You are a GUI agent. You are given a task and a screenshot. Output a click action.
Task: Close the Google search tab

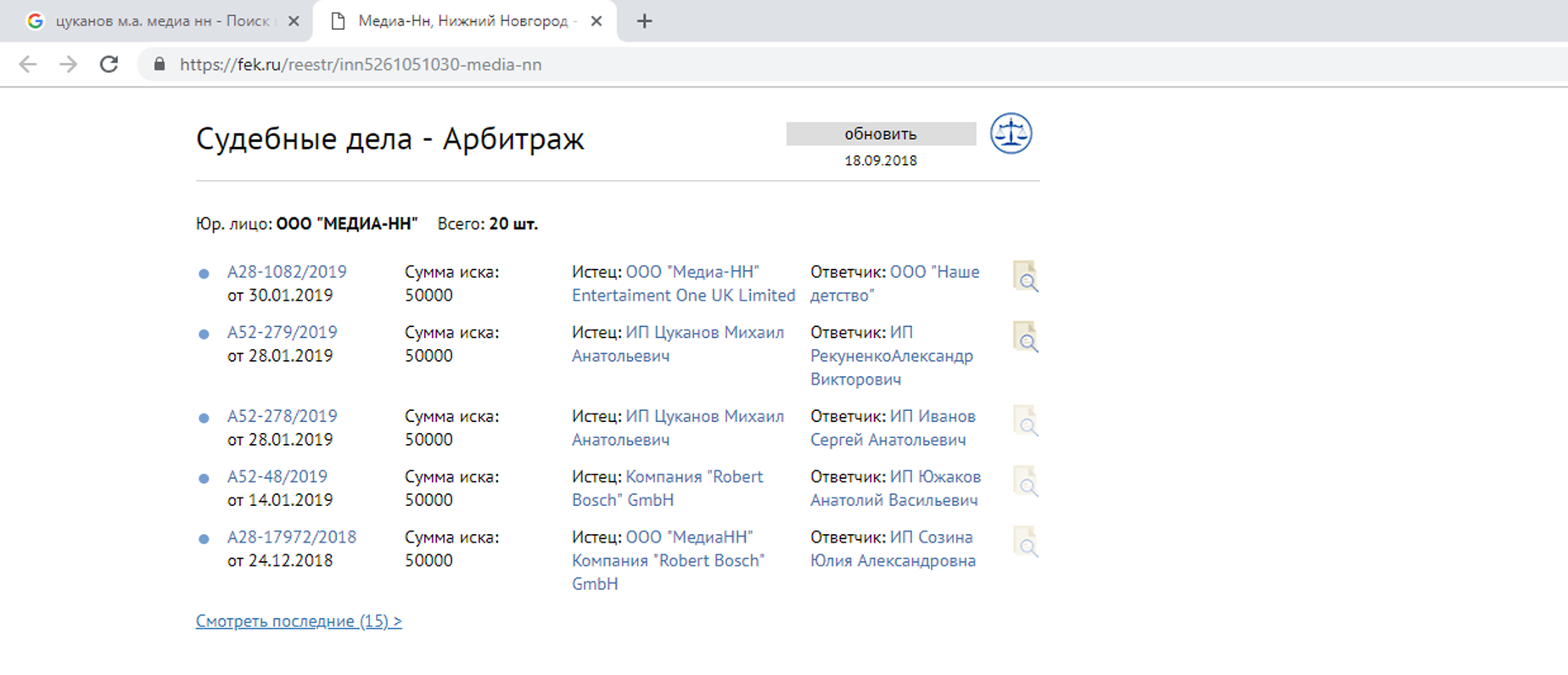[294, 21]
